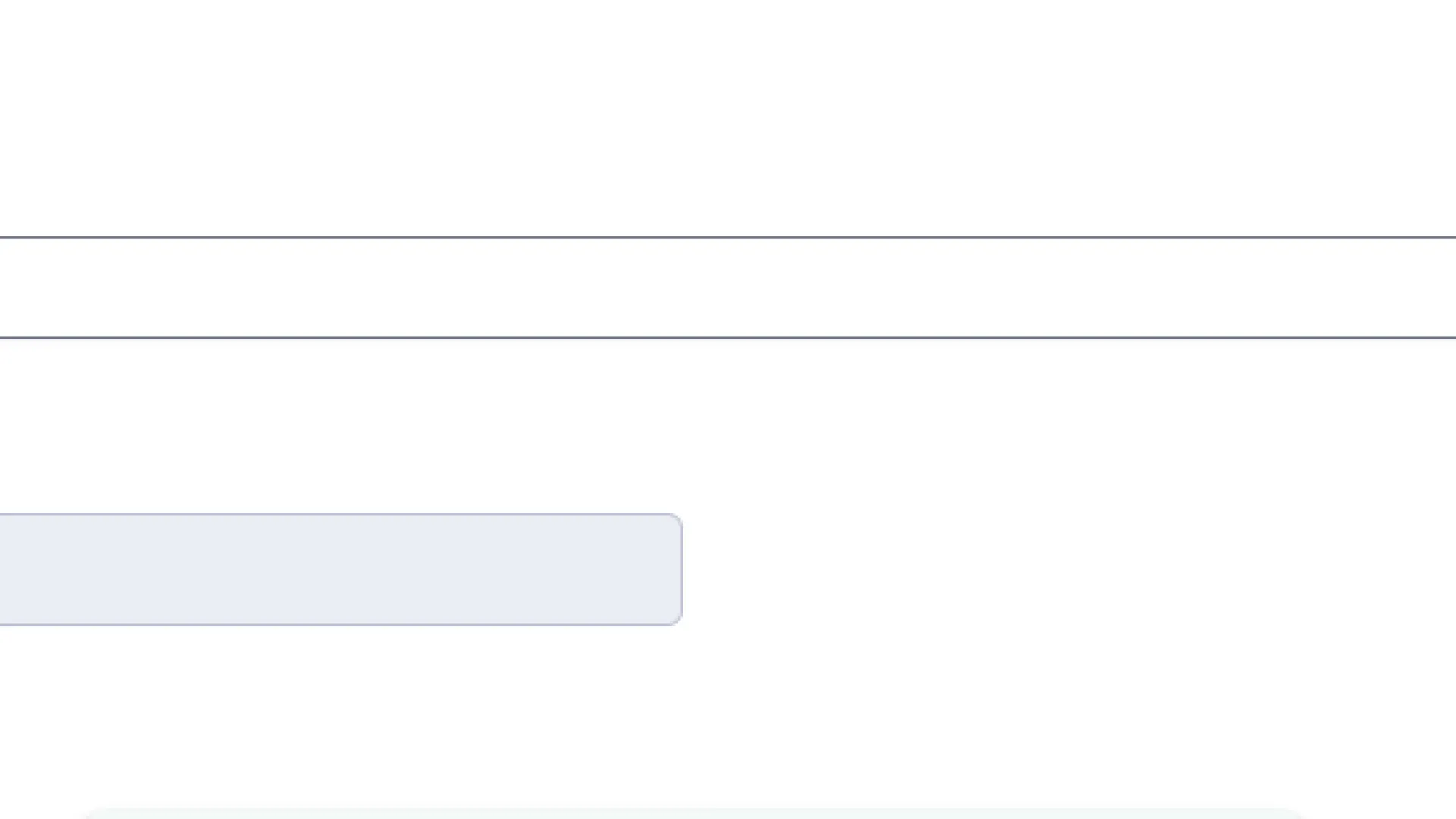This screenshot has height=819, width=1456.
Task: Click the right end of the band between lines
Action: click(1426, 287)
